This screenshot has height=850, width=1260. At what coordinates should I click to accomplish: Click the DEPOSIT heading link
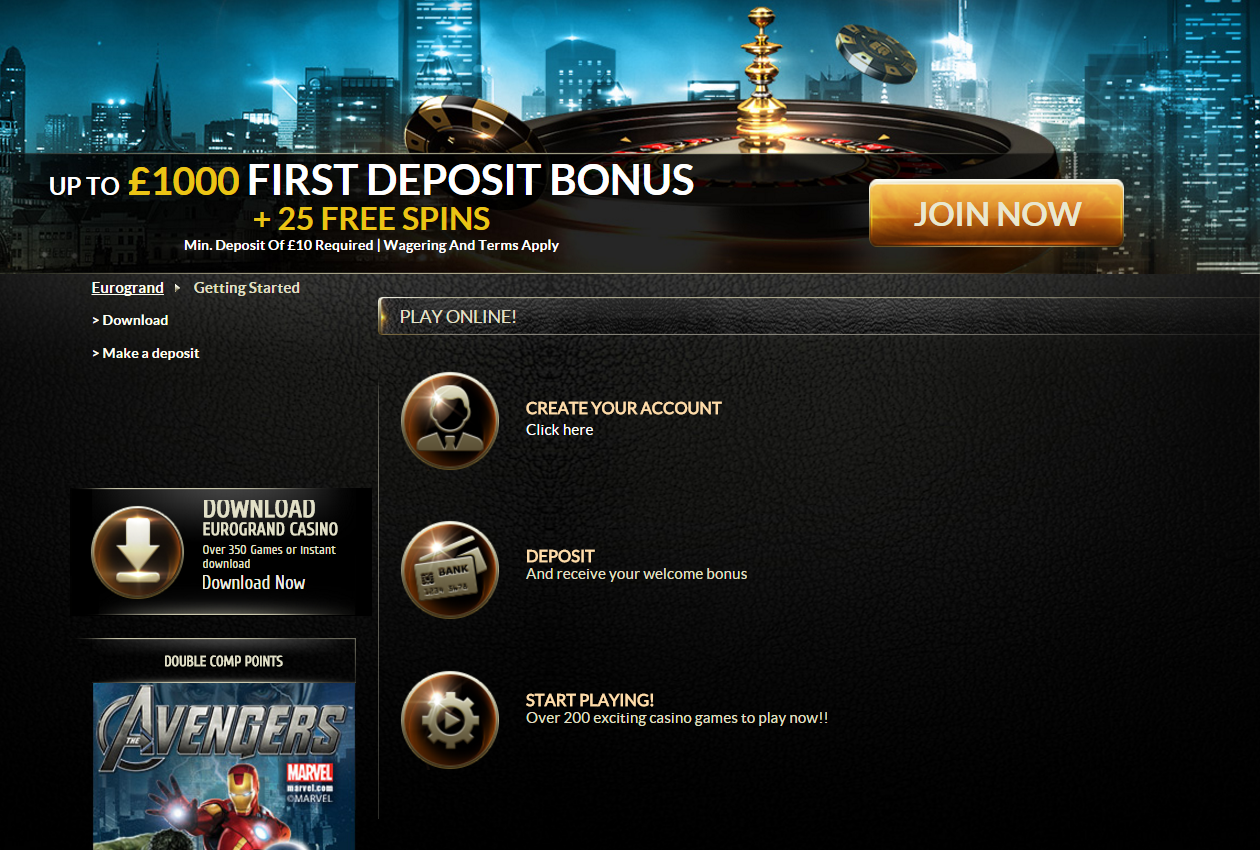560,556
